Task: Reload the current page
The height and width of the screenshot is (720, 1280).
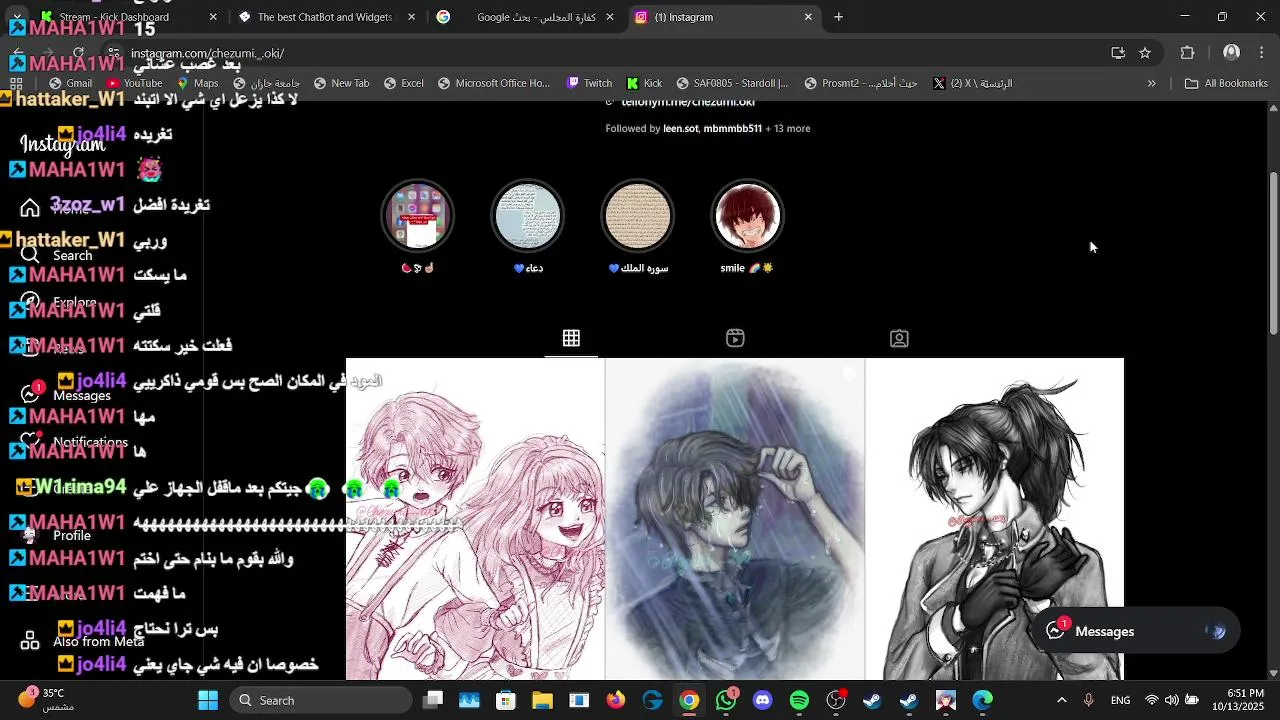Action: pyautogui.click(x=79, y=53)
